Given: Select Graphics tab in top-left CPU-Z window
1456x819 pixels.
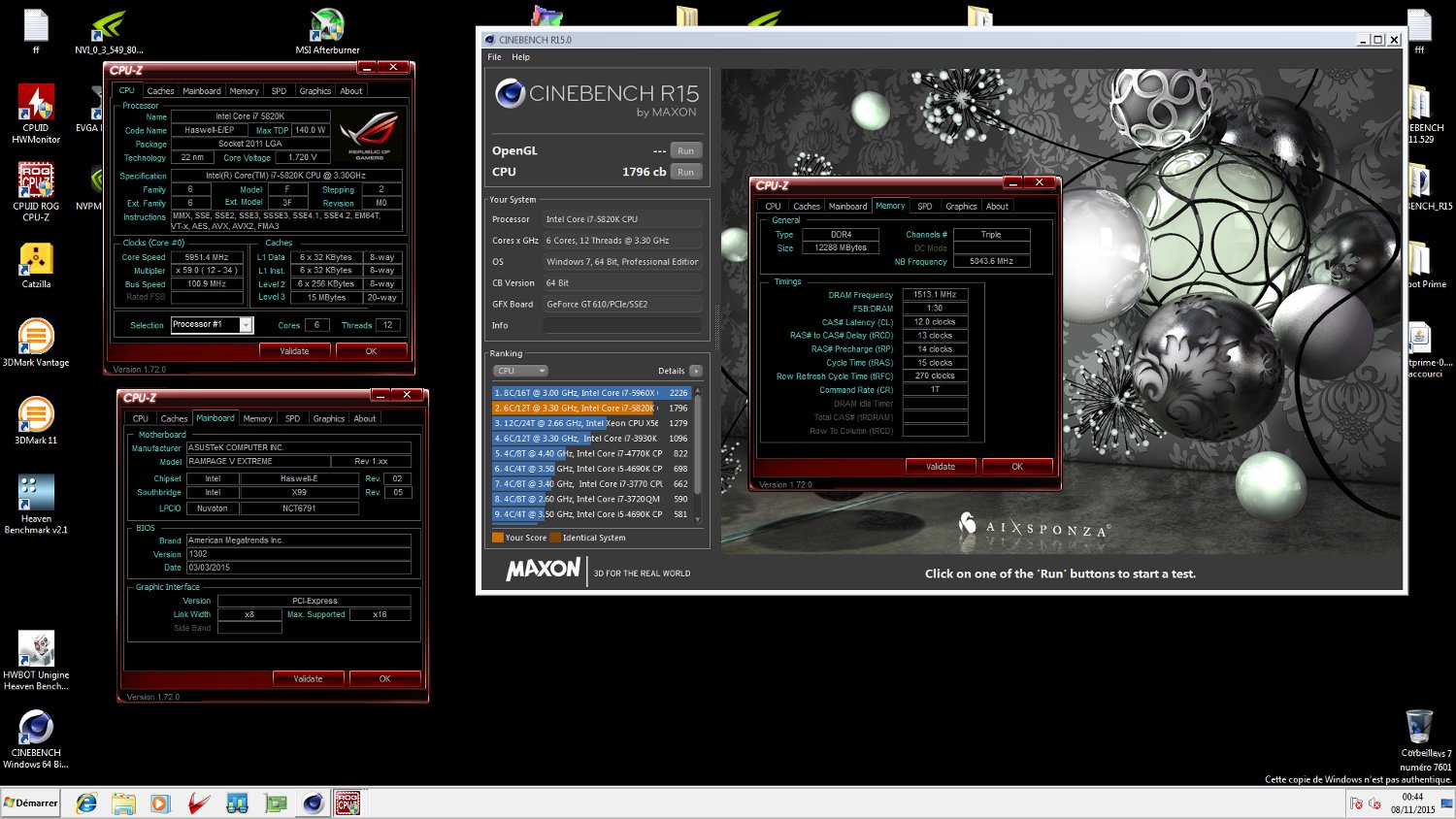Looking at the screenshot, I should 314,91.
